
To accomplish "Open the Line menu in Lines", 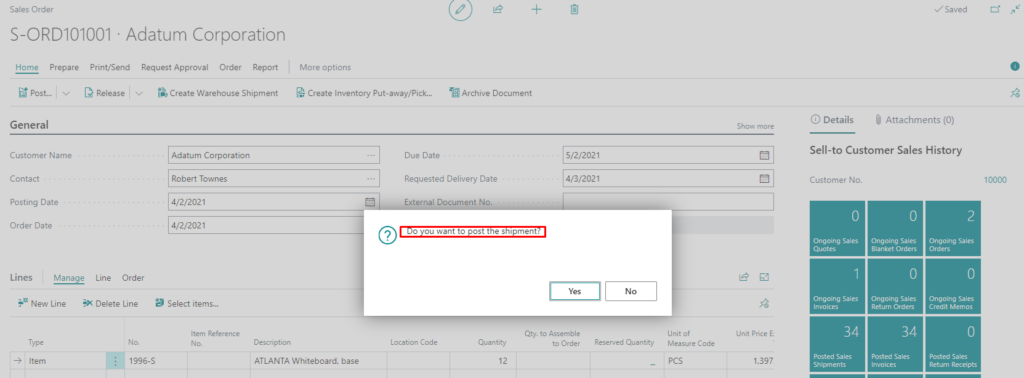I will coord(103,277).
